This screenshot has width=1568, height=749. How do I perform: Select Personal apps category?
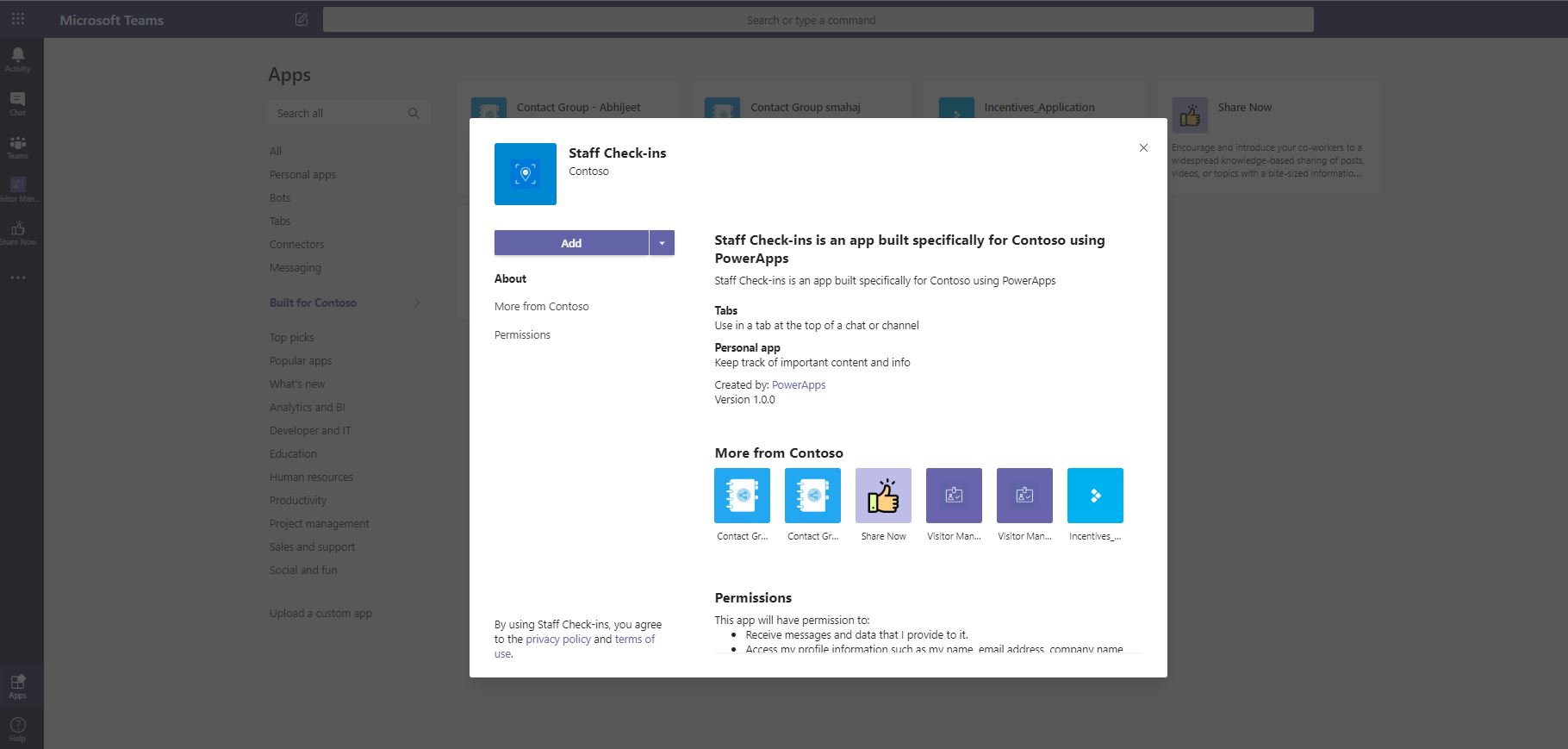pyautogui.click(x=302, y=174)
